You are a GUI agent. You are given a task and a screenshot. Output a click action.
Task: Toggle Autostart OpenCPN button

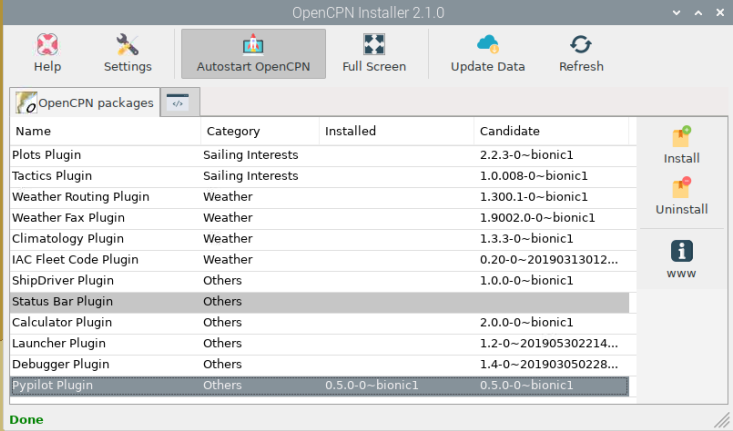[253, 54]
